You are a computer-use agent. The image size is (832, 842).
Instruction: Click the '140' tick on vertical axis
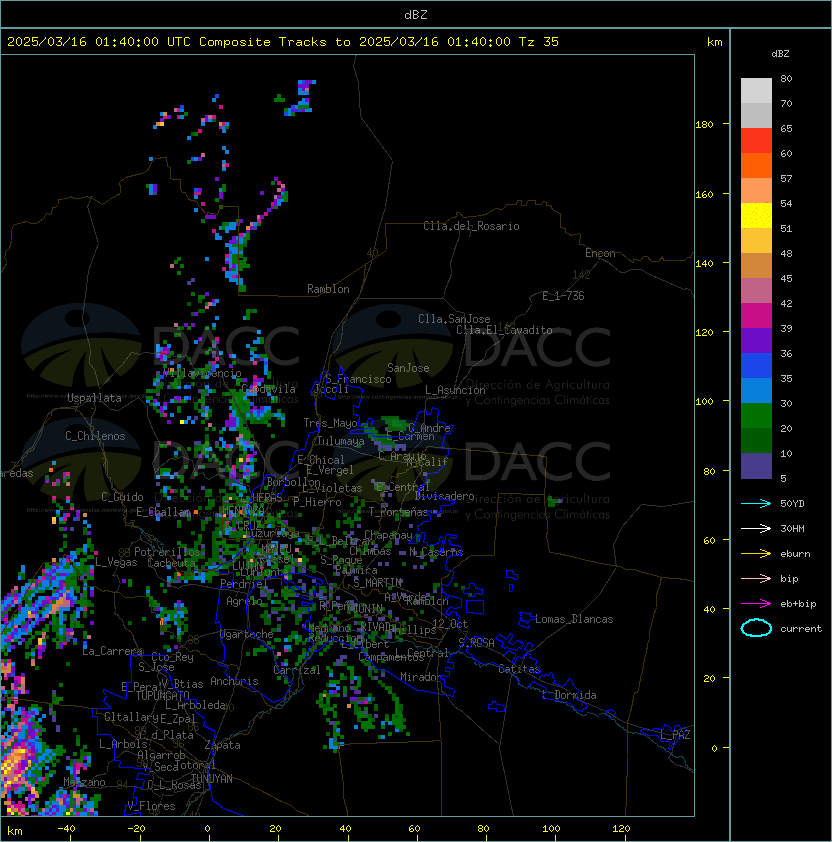(x=704, y=264)
